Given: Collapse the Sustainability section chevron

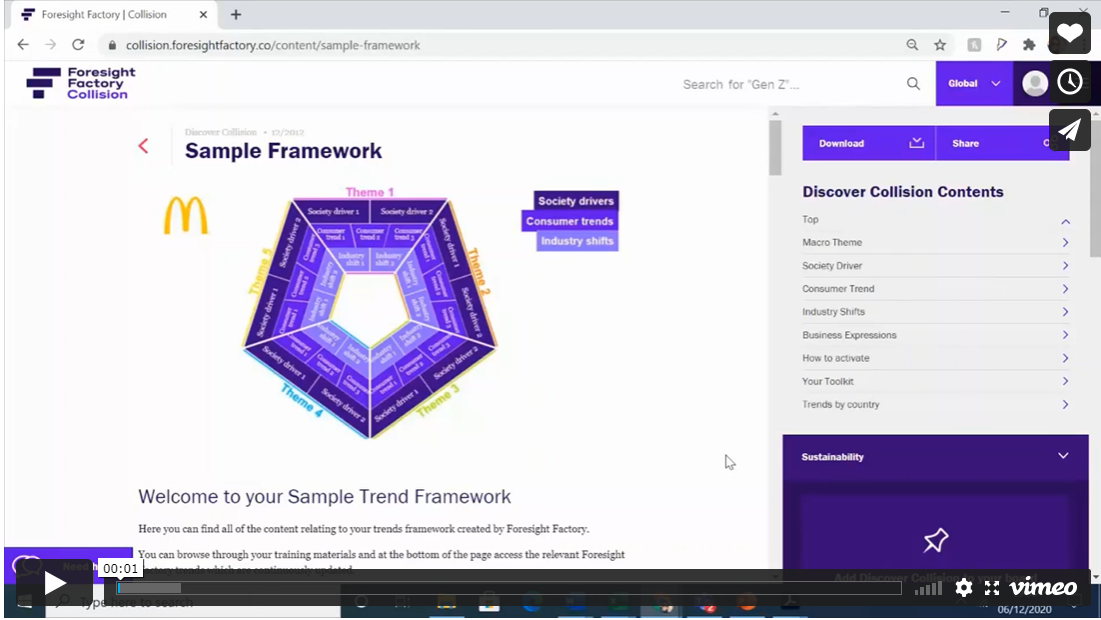Looking at the screenshot, I should coord(1063,456).
